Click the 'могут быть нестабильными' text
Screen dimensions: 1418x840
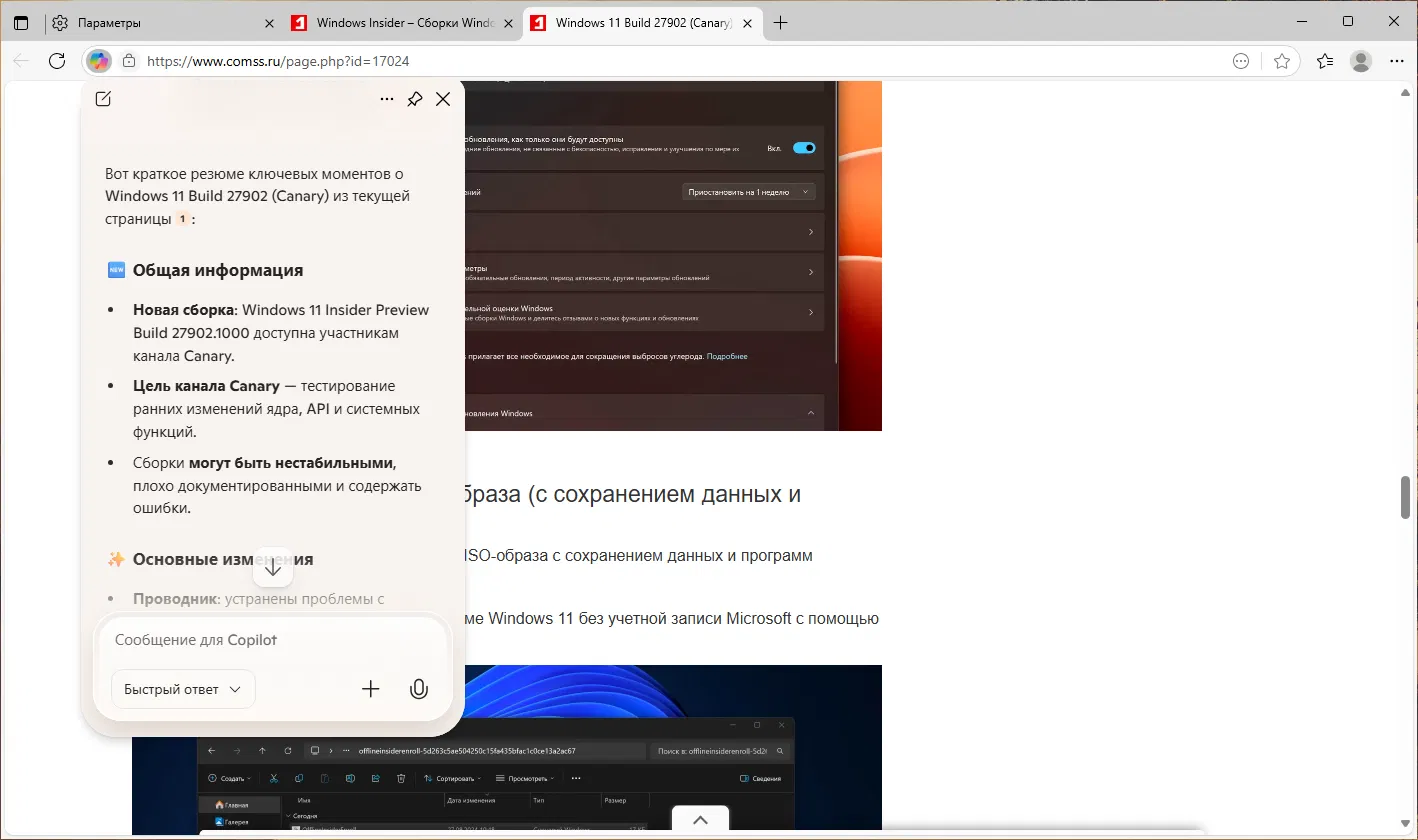(x=292, y=463)
